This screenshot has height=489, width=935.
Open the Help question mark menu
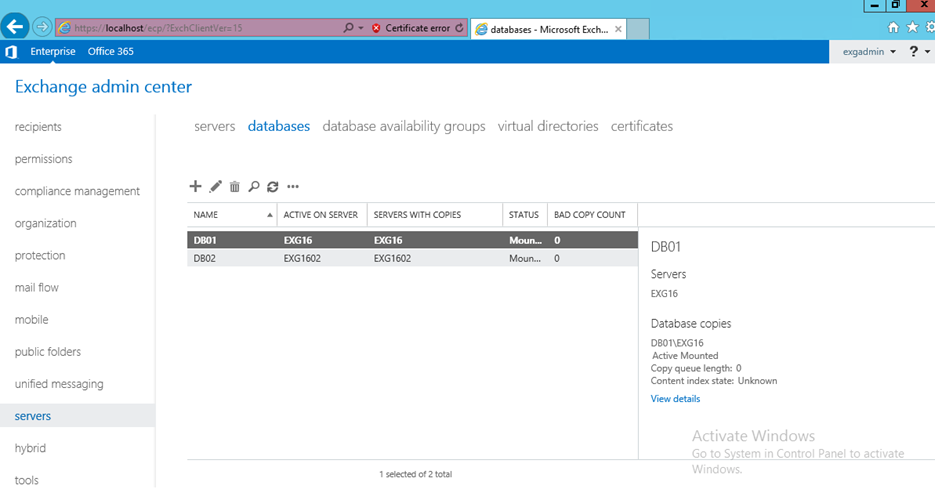pos(919,52)
